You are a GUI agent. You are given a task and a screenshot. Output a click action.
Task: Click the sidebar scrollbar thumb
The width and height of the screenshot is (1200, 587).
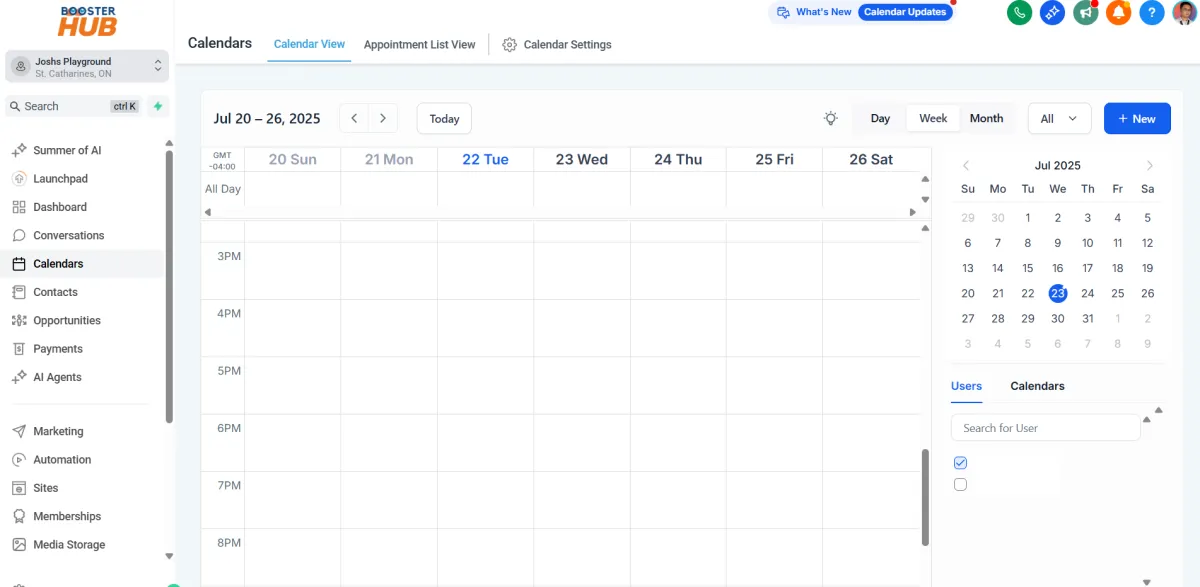(x=169, y=287)
